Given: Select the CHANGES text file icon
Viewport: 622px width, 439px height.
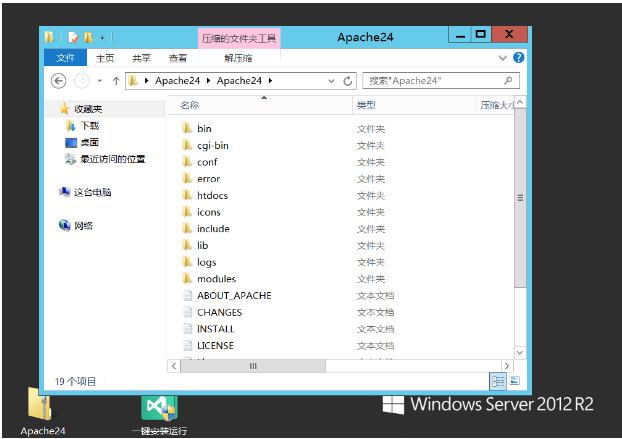Looking at the screenshot, I should point(188,312).
